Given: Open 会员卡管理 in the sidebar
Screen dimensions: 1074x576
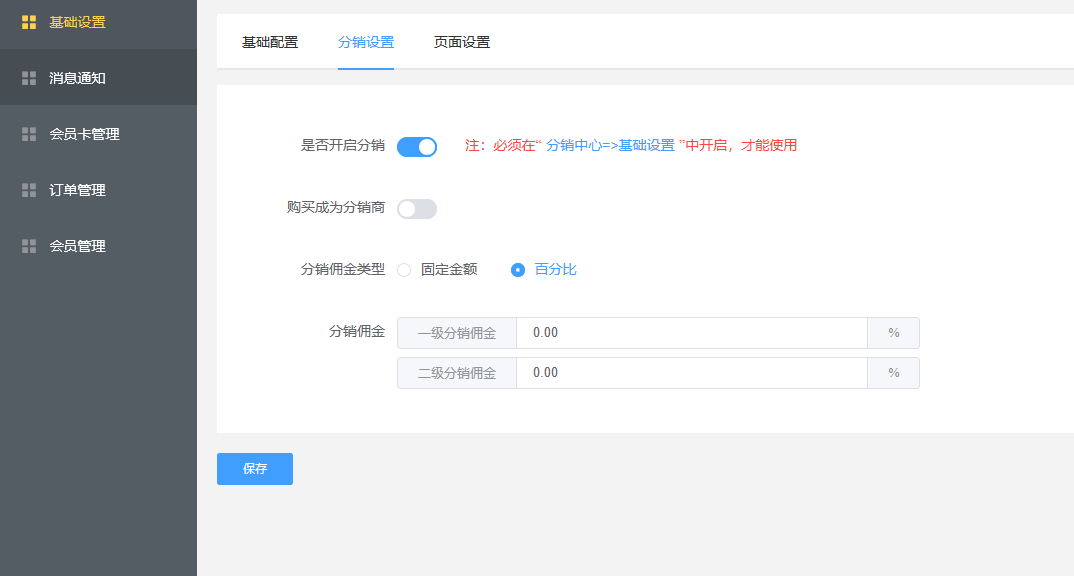Looking at the screenshot, I should pos(85,134).
